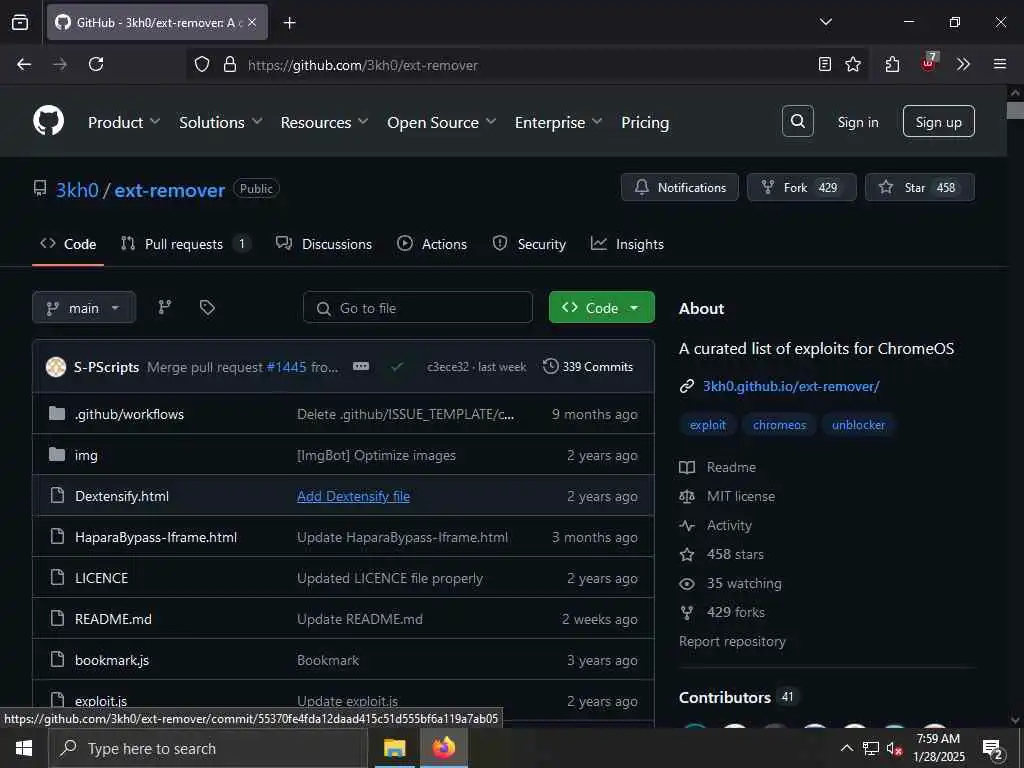Open HaparaBypass-Iframe.html file
The width and height of the screenshot is (1024, 768).
tap(156, 537)
